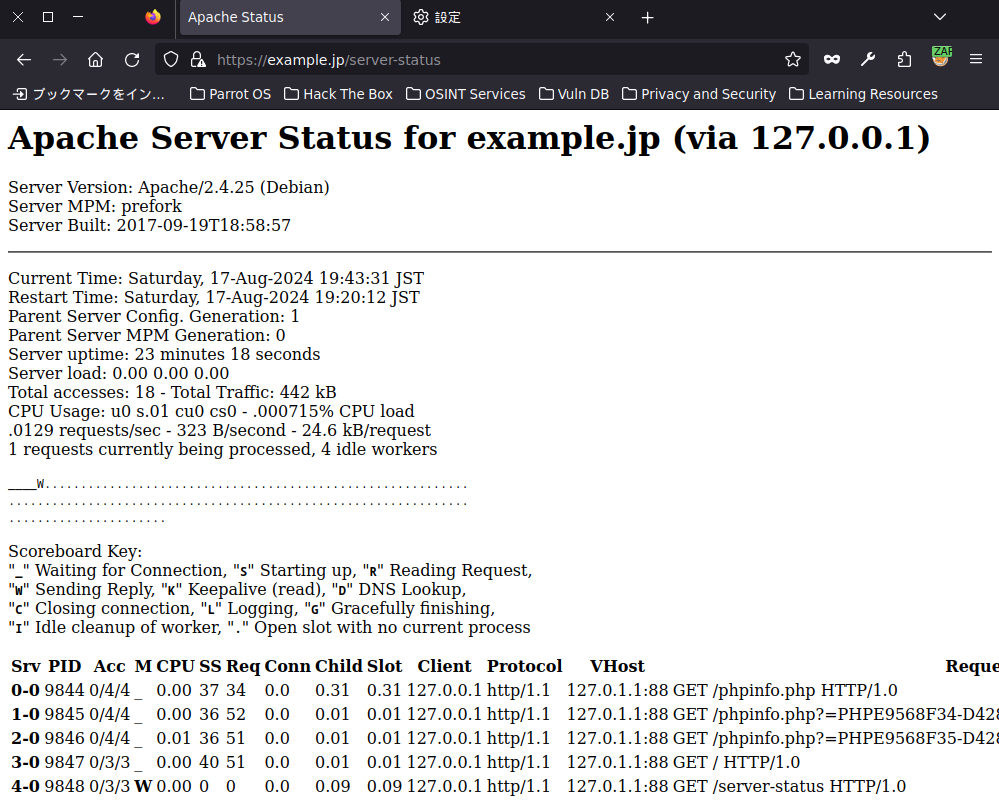This screenshot has width=999, height=807.
Task: Click the Home icon in the toolbar
Action: [x=95, y=60]
